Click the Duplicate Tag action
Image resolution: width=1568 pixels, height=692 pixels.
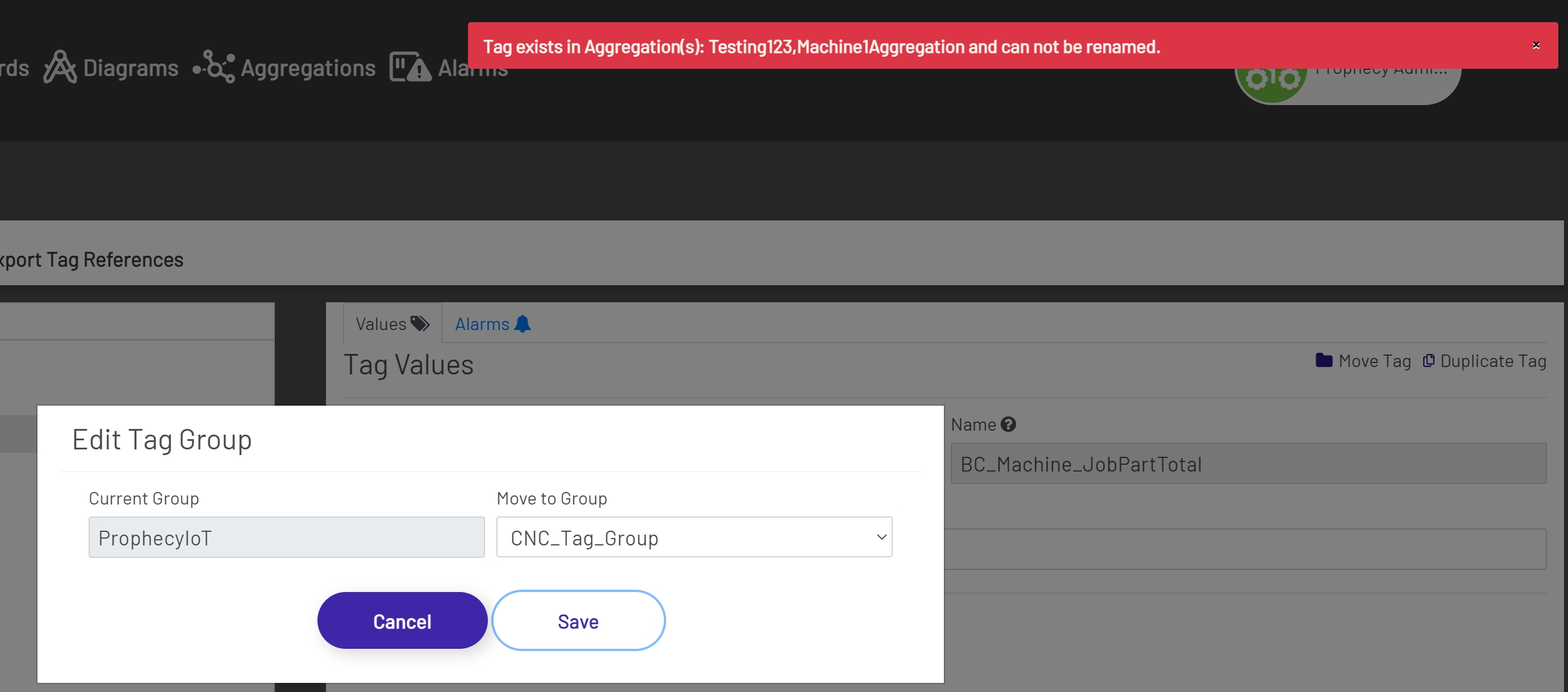pyautogui.click(x=1492, y=360)
